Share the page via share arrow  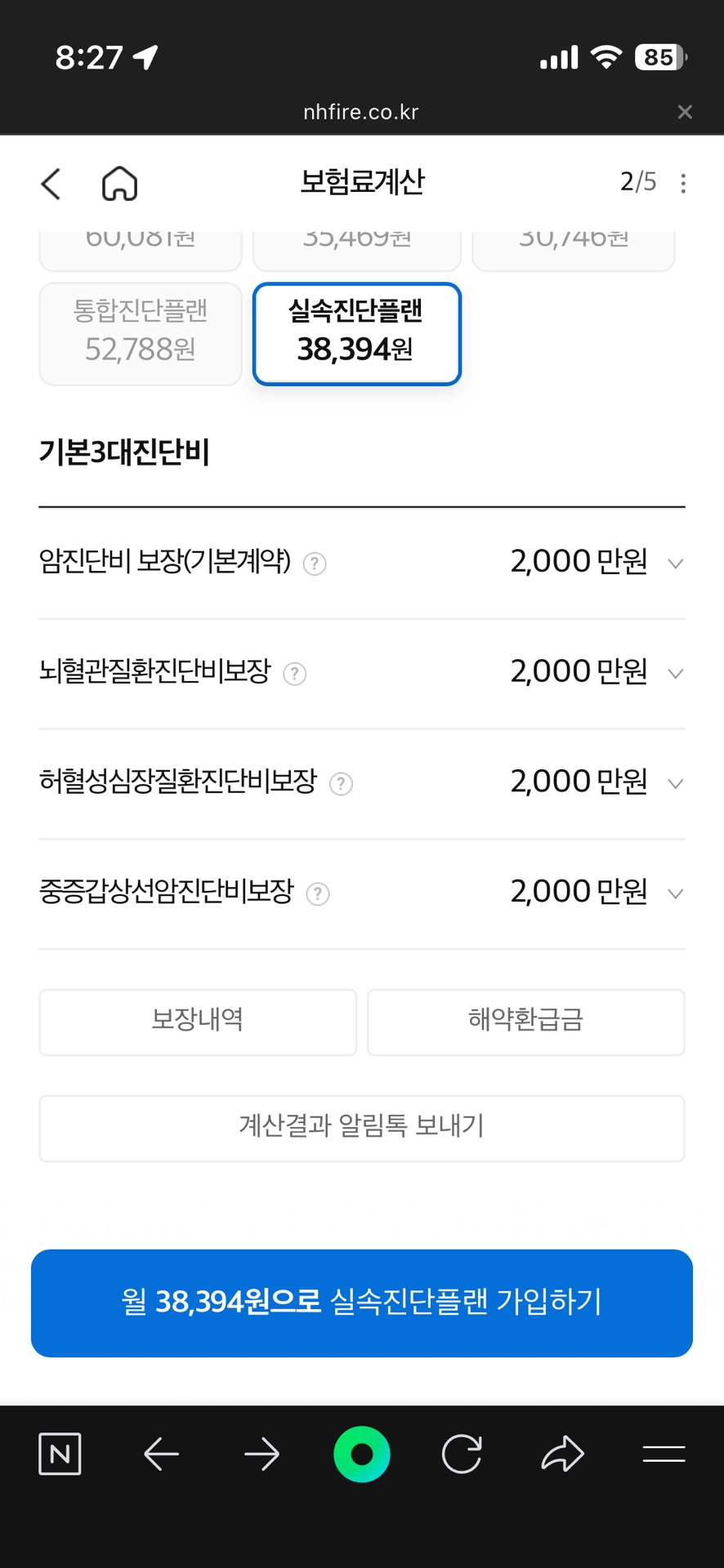(x=563, y=1454)
